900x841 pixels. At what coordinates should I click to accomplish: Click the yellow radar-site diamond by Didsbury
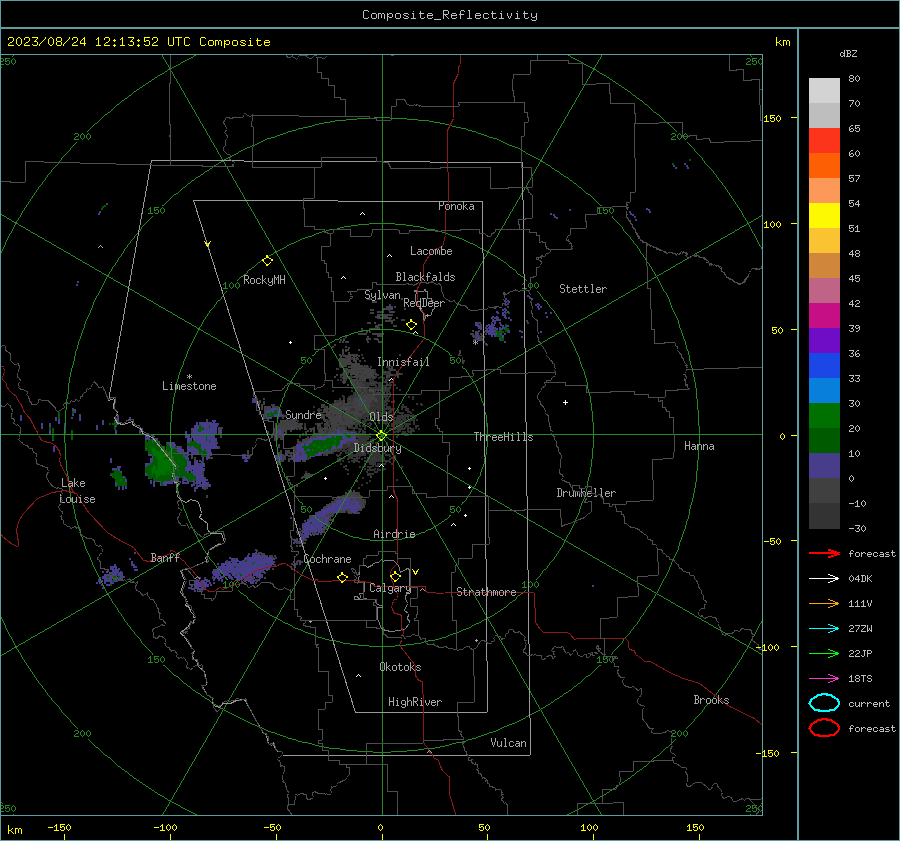(x=381, y=435)
